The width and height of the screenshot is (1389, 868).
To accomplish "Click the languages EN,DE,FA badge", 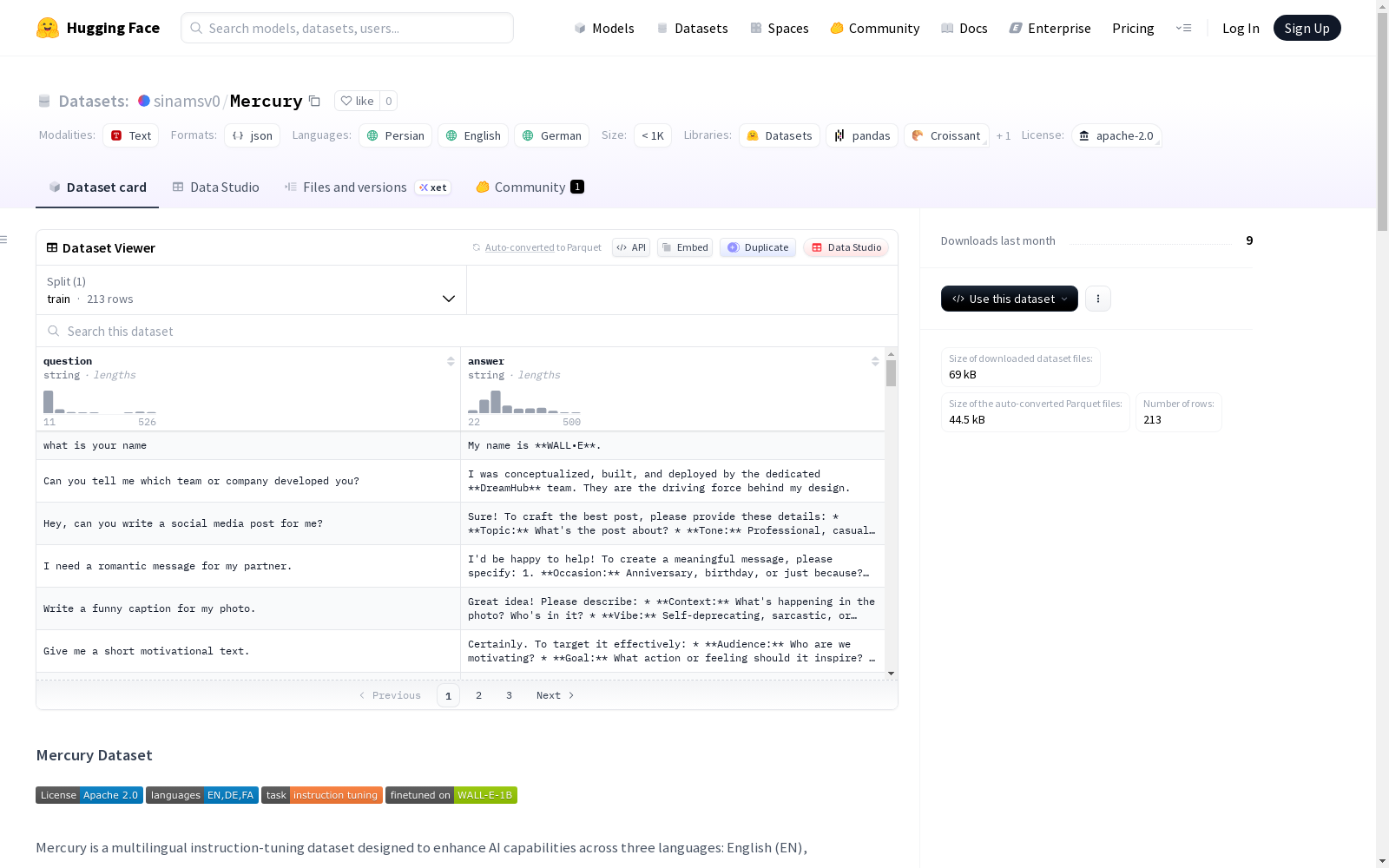I will pos(202,795).
